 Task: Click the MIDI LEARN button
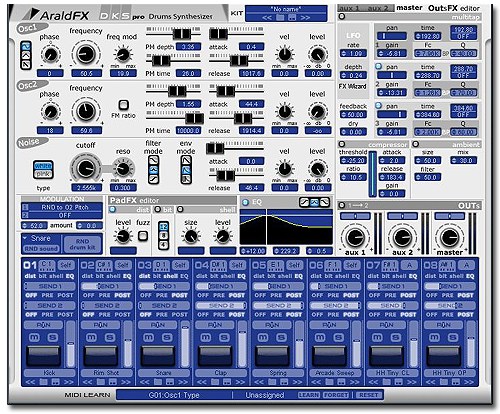point(309,395)
